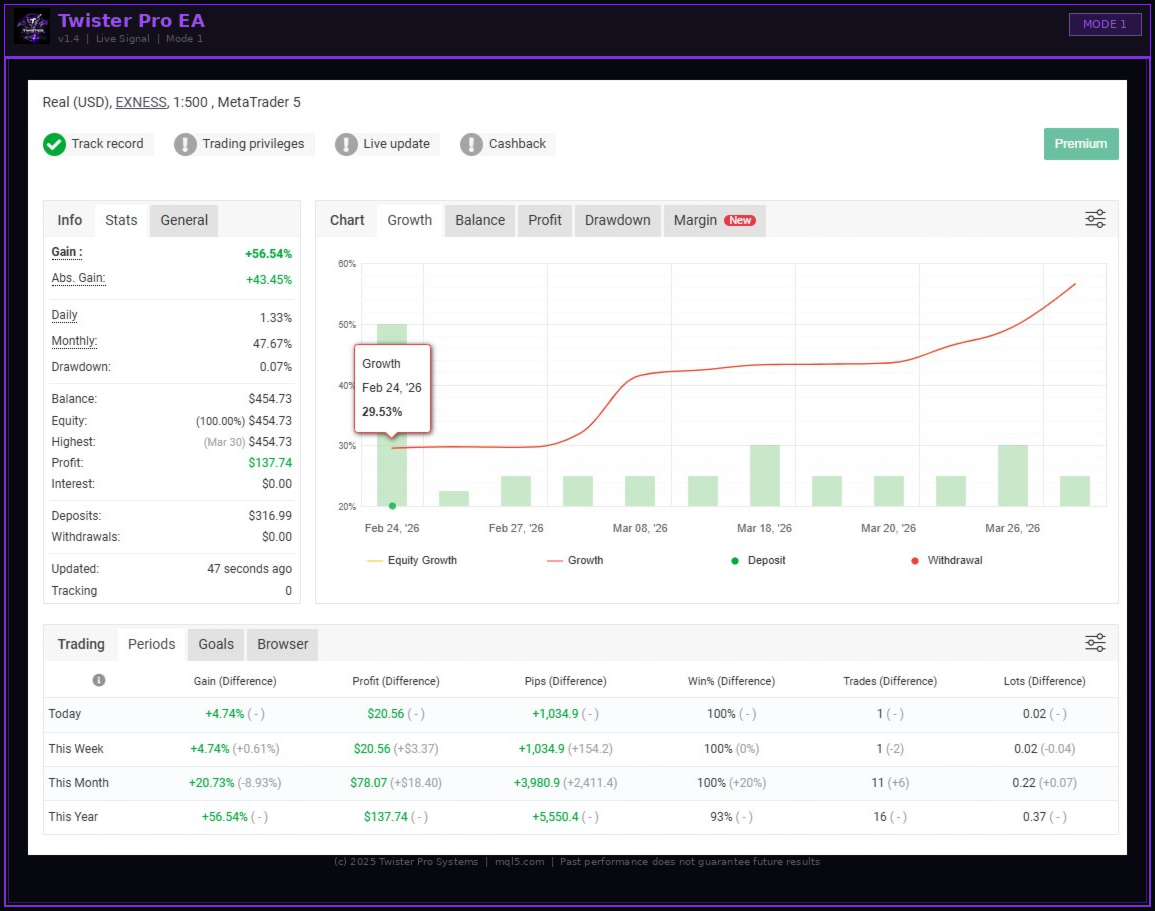Screen dimensions: 1155x911
Task: Click the green Track record checkmark icon
Action: coord(55,144)
